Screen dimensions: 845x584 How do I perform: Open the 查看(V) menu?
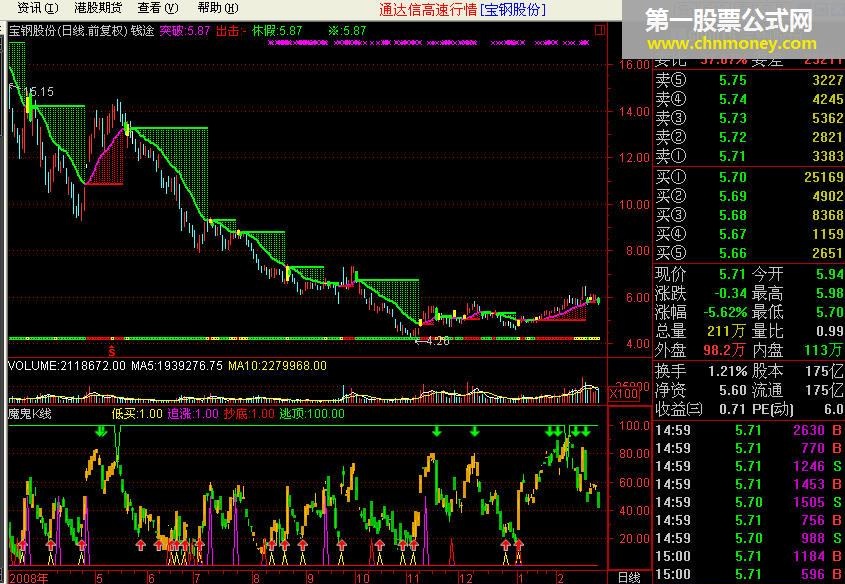pos(157,8)
